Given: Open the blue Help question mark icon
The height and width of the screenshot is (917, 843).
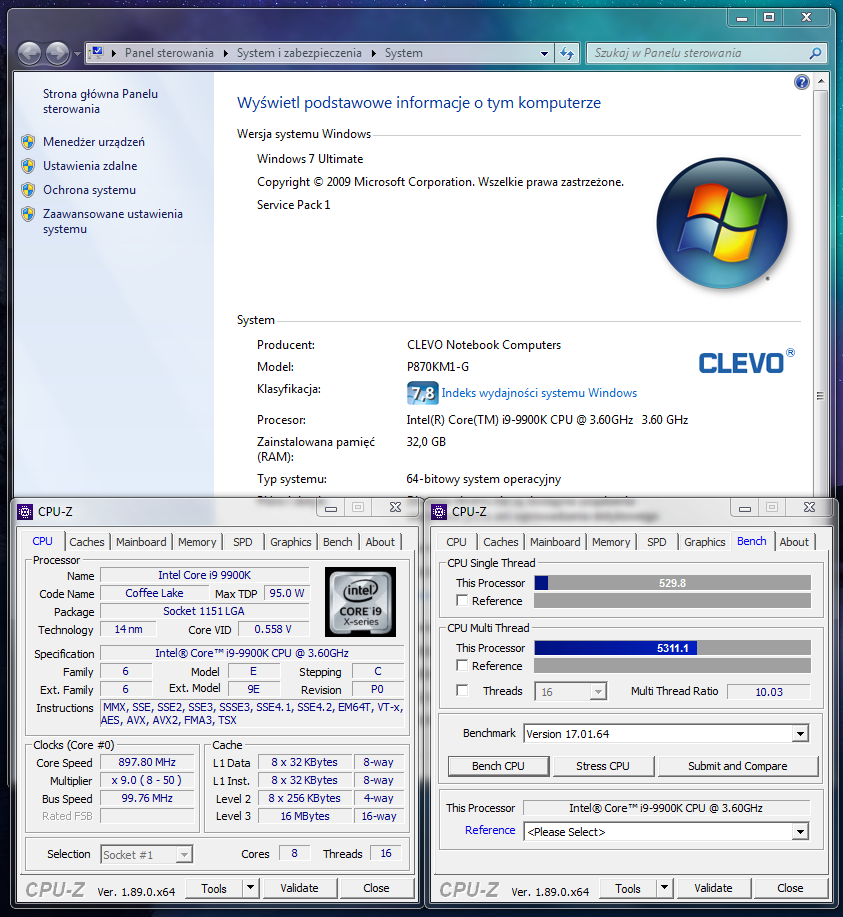Looking at the screenshot, I should click(x=801, y=82).
